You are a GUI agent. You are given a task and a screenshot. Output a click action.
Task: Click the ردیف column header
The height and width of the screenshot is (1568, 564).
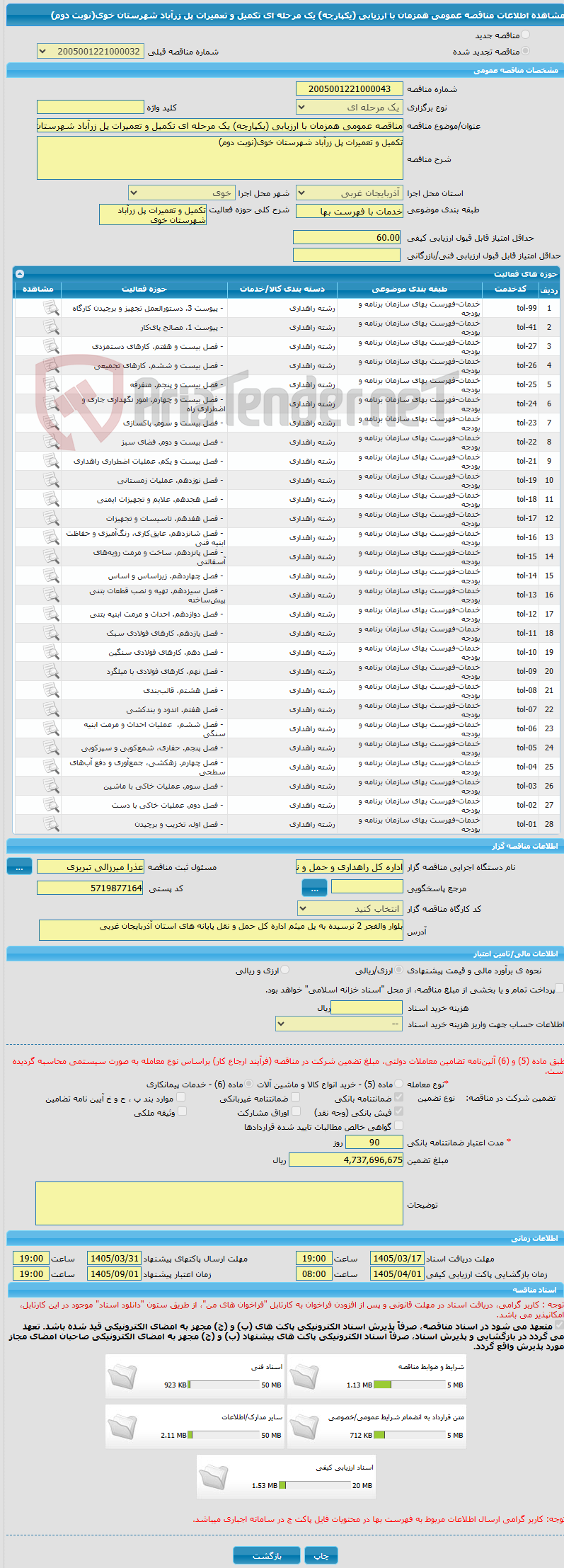548,289
